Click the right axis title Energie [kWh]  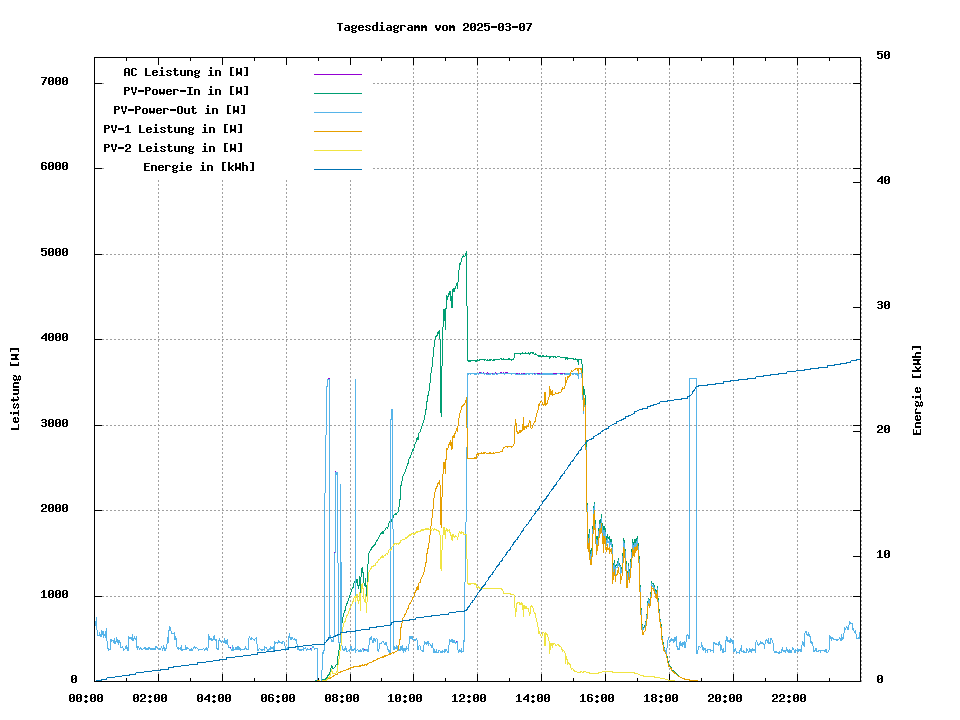tap(917, 390)
